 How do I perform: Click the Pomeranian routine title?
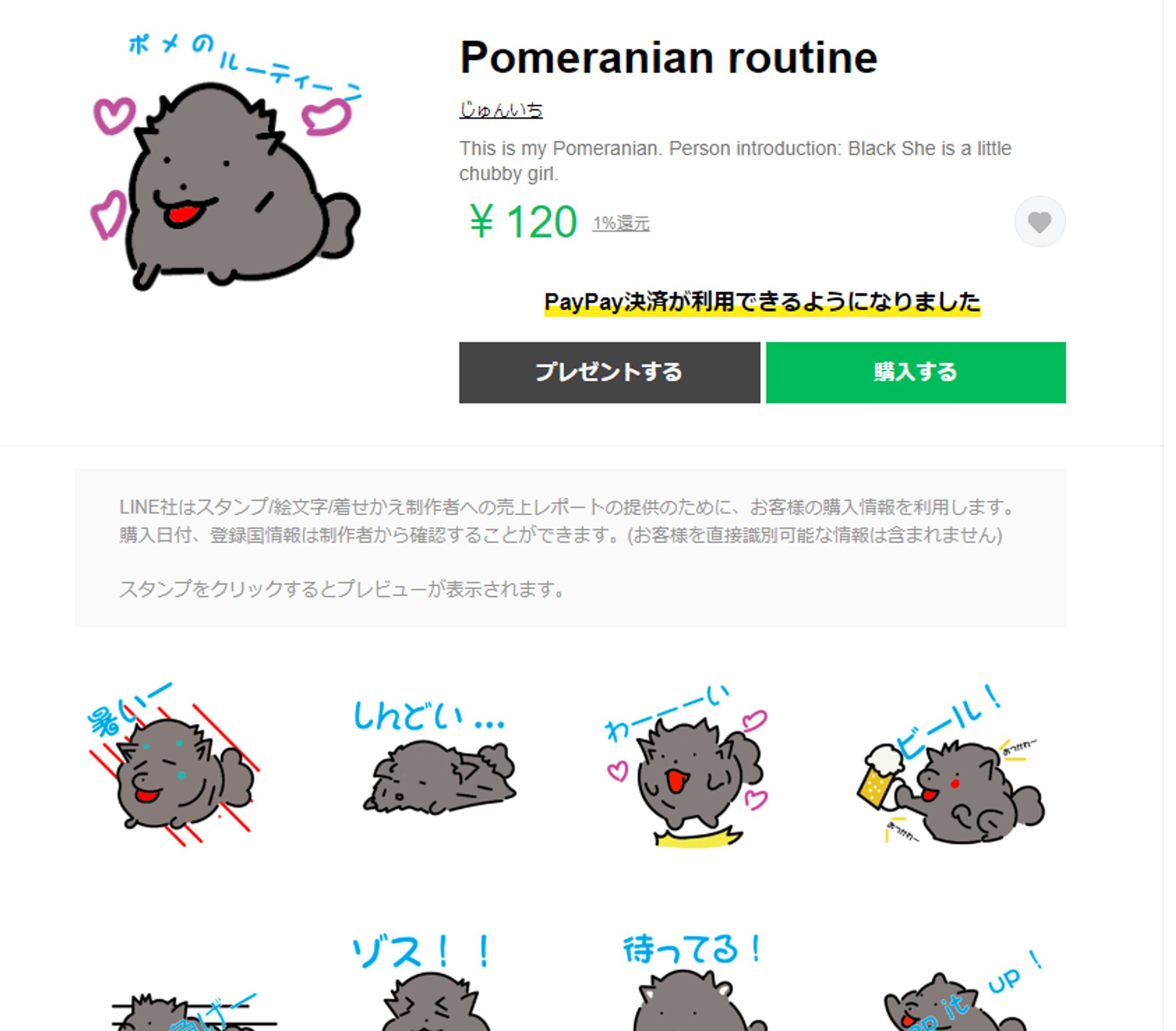669,58
